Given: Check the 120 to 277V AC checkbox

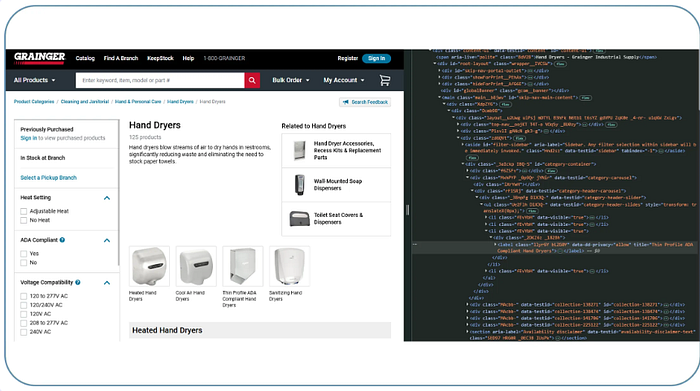Looking at the screenshot, I should point(24,296).
